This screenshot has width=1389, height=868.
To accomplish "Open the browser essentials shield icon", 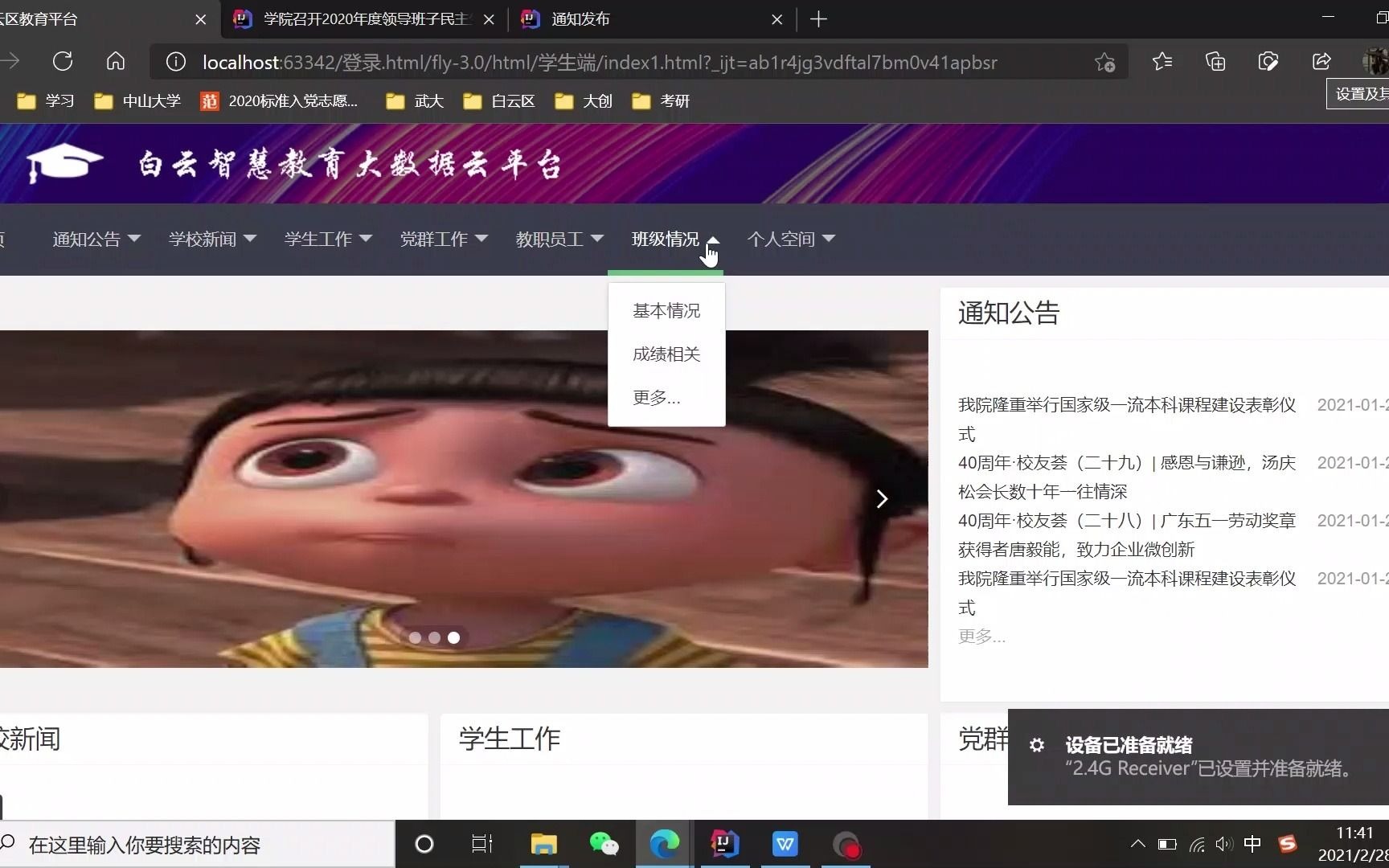I will point(1268,62).
